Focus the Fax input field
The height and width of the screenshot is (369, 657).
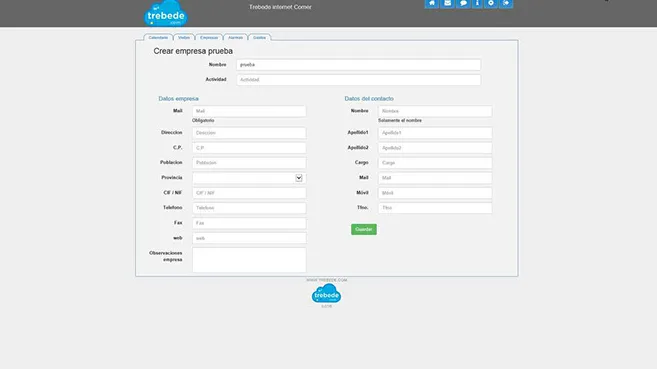pyautogui.click(x=249, y=223)
